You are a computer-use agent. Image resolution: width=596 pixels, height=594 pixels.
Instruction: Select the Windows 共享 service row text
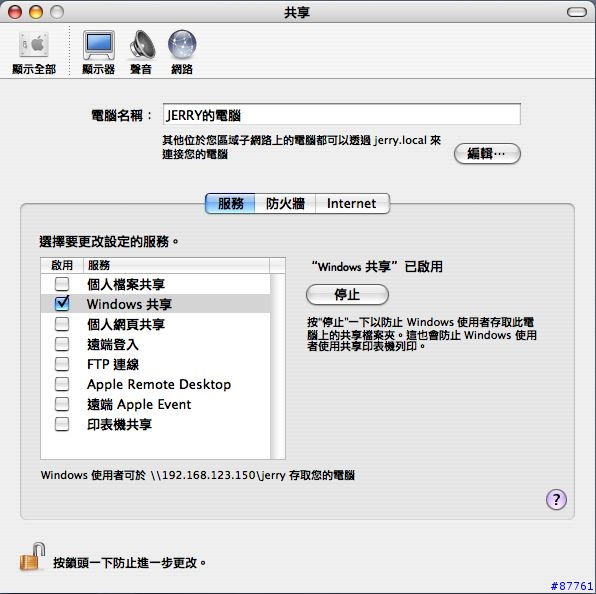129,304
